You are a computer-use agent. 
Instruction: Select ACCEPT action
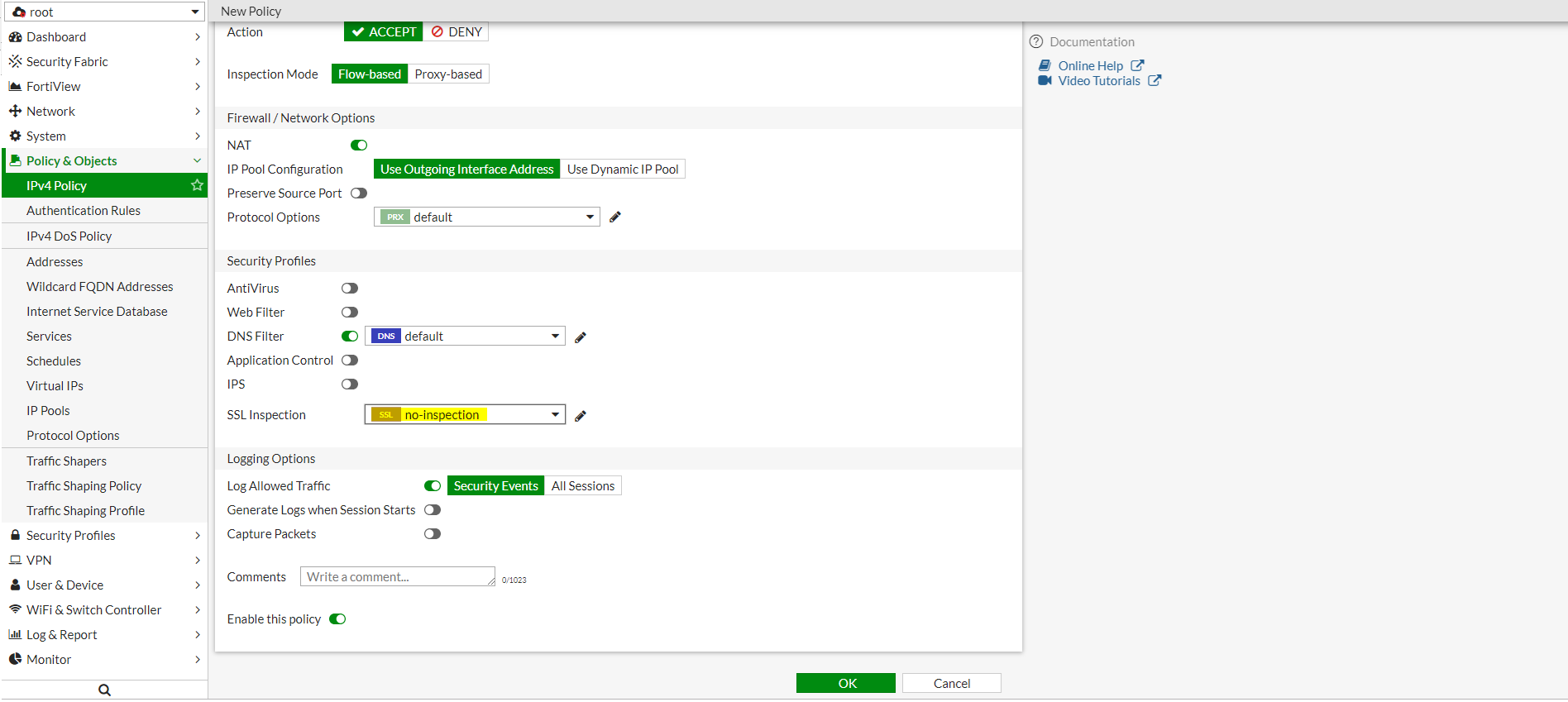pyautogui.click(x=384, y=32)
